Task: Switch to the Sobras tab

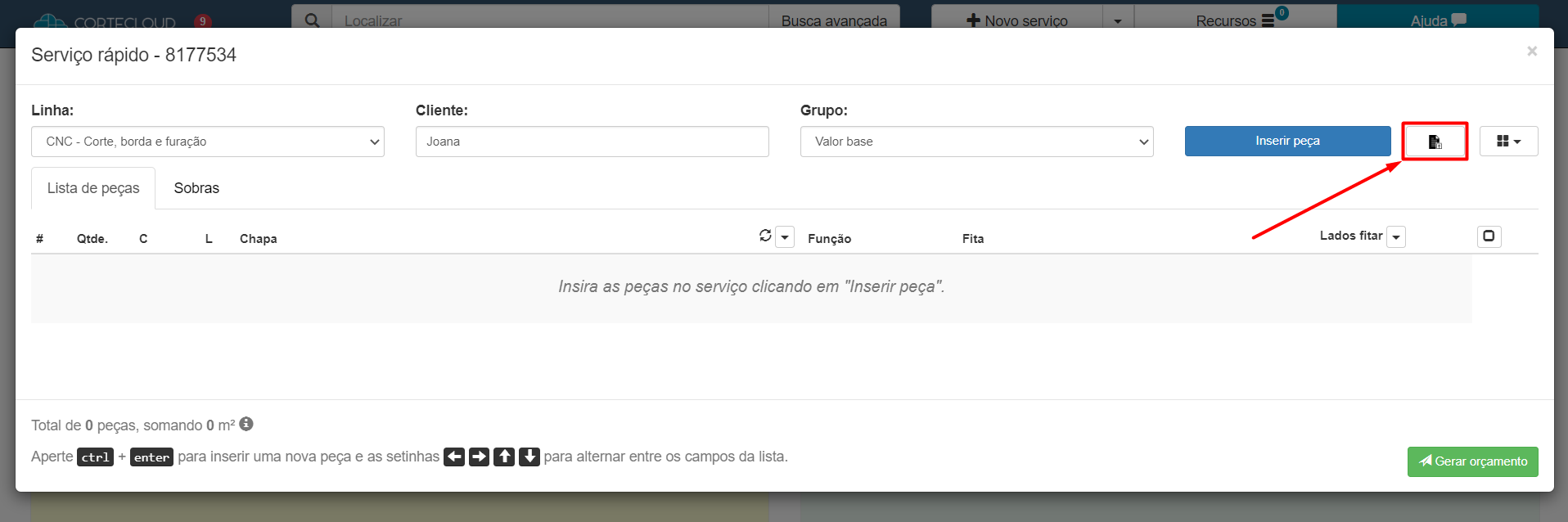Action: click(196, 188)
